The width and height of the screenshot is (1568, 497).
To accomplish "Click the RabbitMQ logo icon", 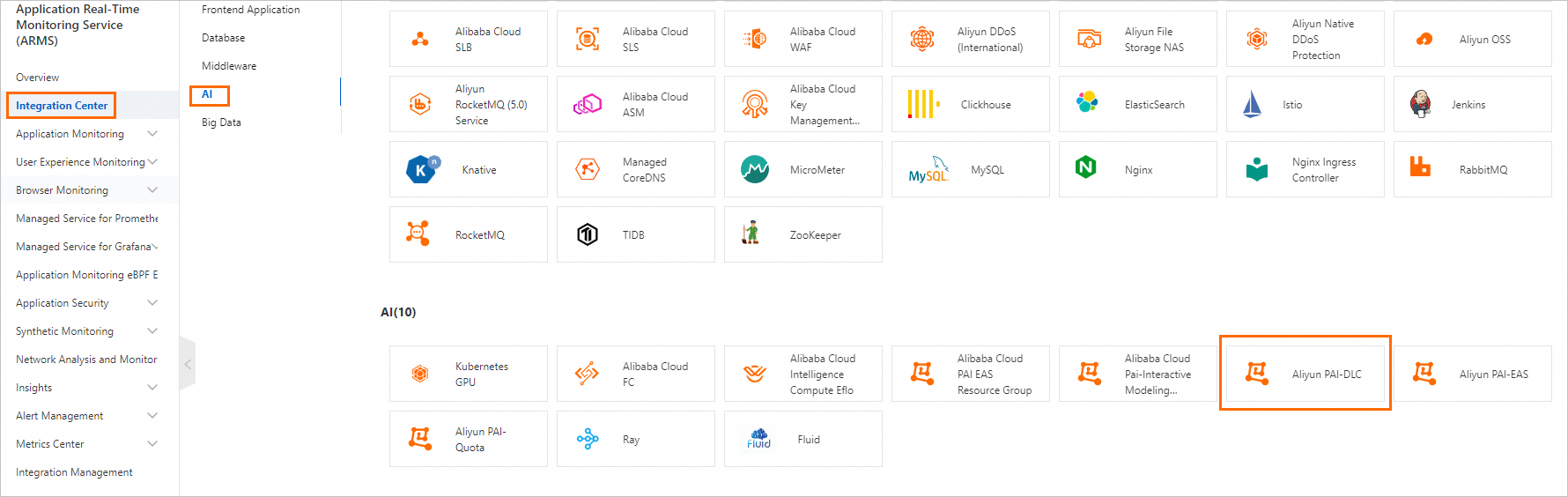I will 1420,166.
